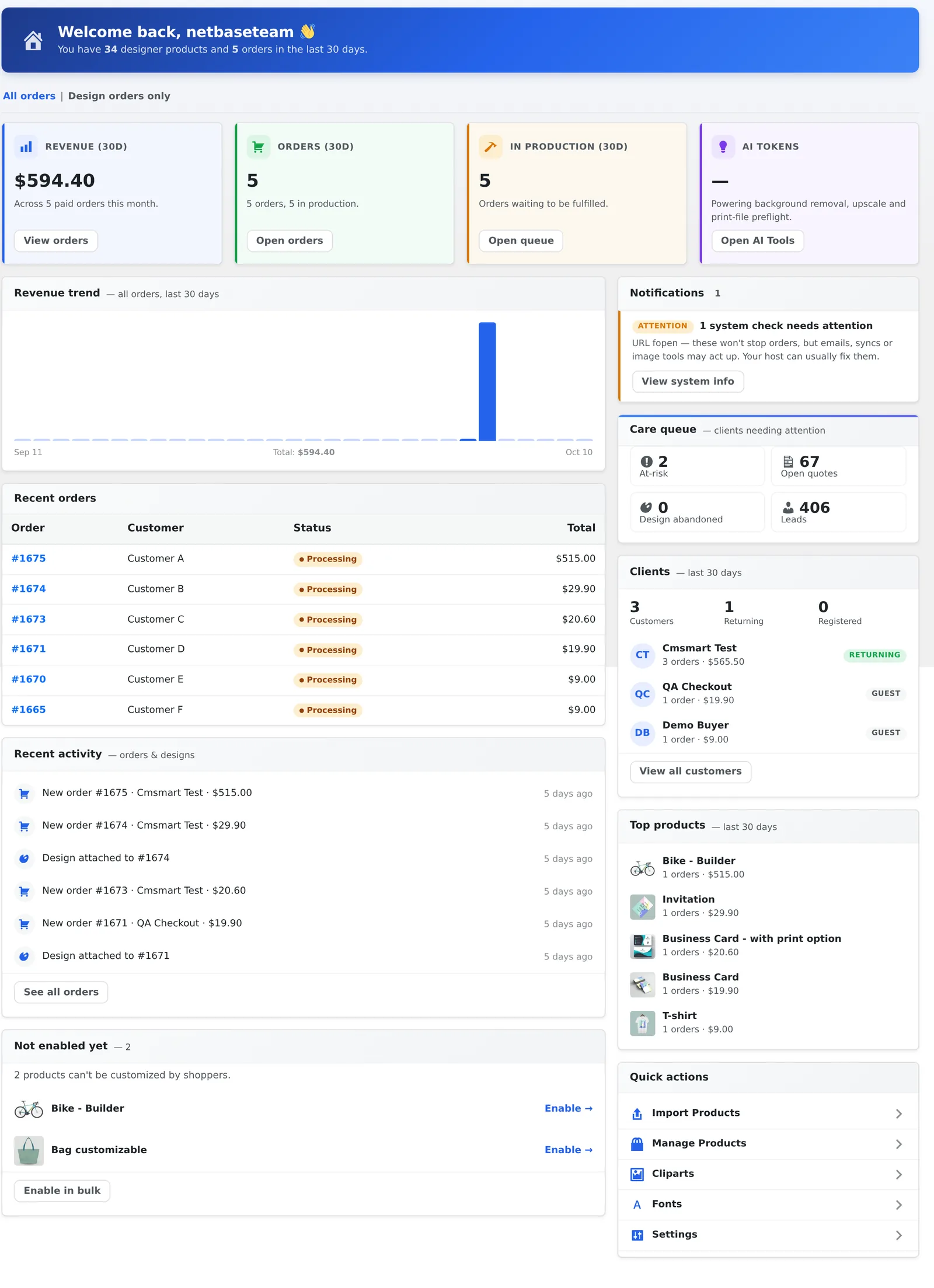Click the Open AI Tools button
This screenshot has height=1288, width=934.
pos(757,240)
